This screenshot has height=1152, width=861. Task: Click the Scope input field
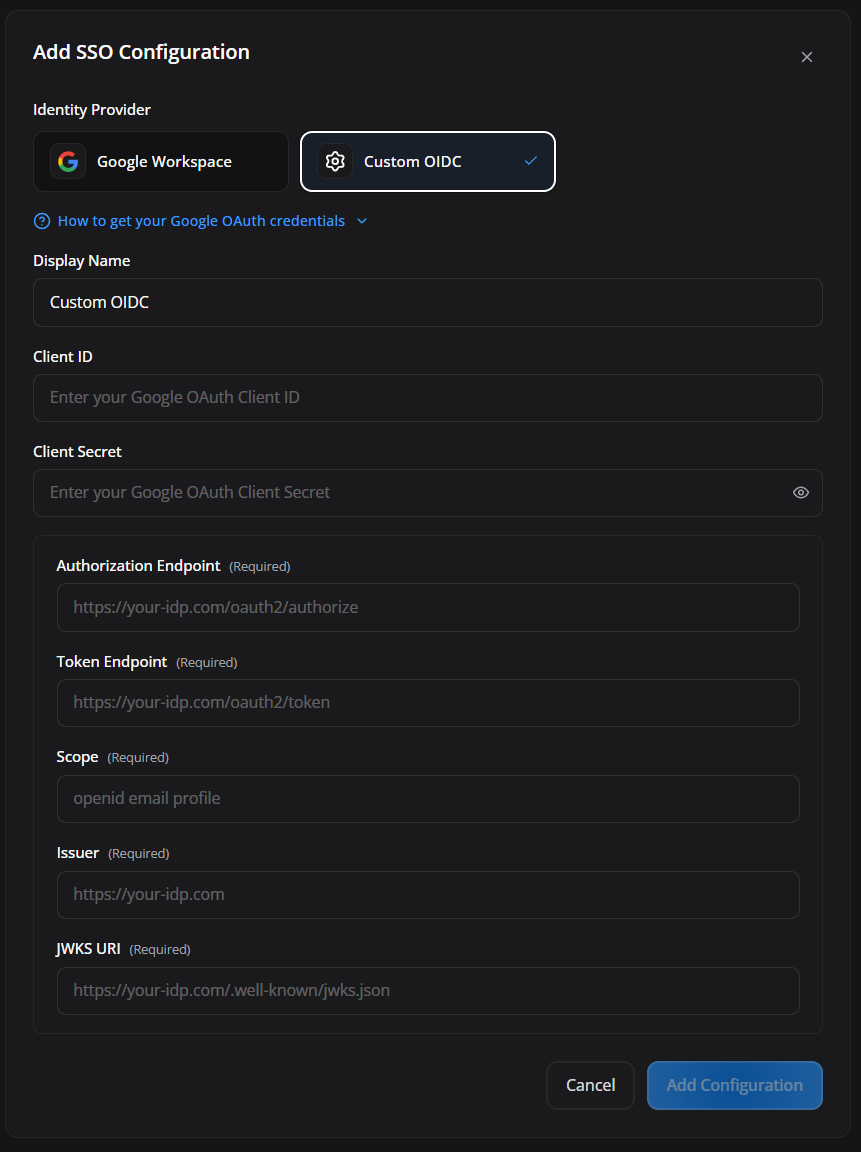[x=428, y=799]
